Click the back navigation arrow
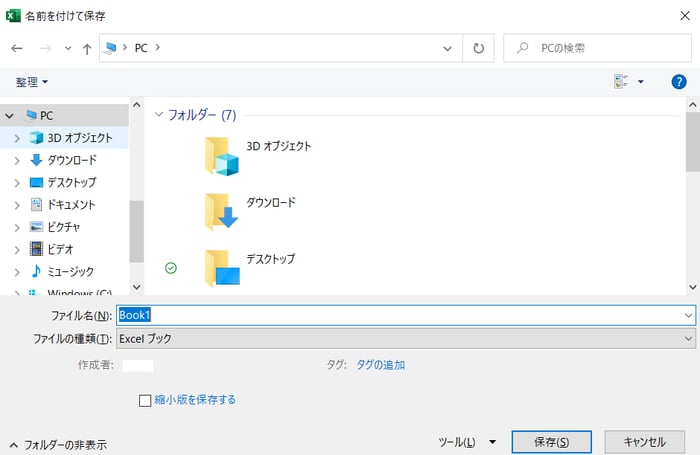 click(17, 48)
